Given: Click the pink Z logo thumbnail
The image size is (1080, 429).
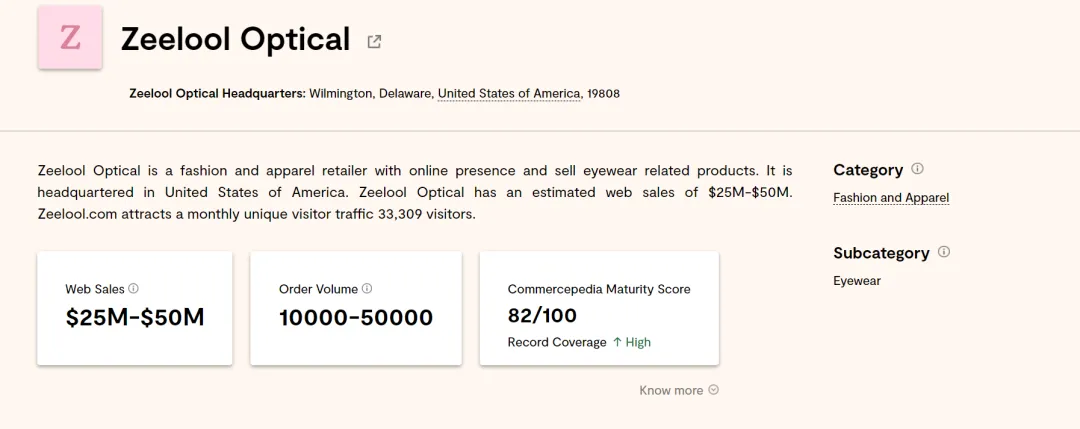Looking at the screenshot, I should (x=70, y=37).
